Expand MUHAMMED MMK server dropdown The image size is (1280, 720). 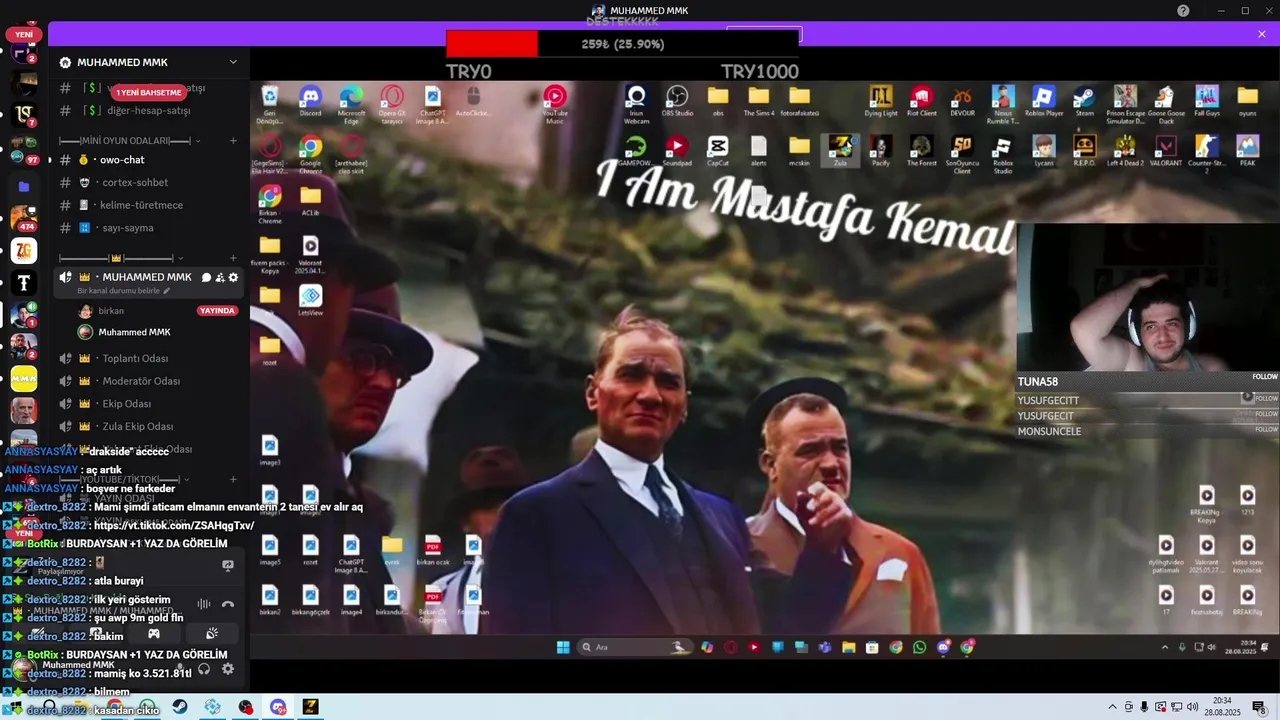(x=233, y=62)
